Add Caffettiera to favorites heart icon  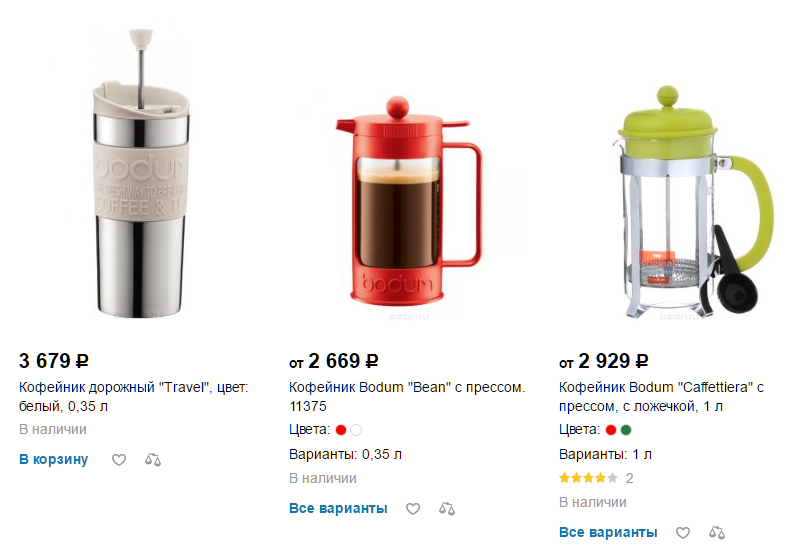pos(683,532)
